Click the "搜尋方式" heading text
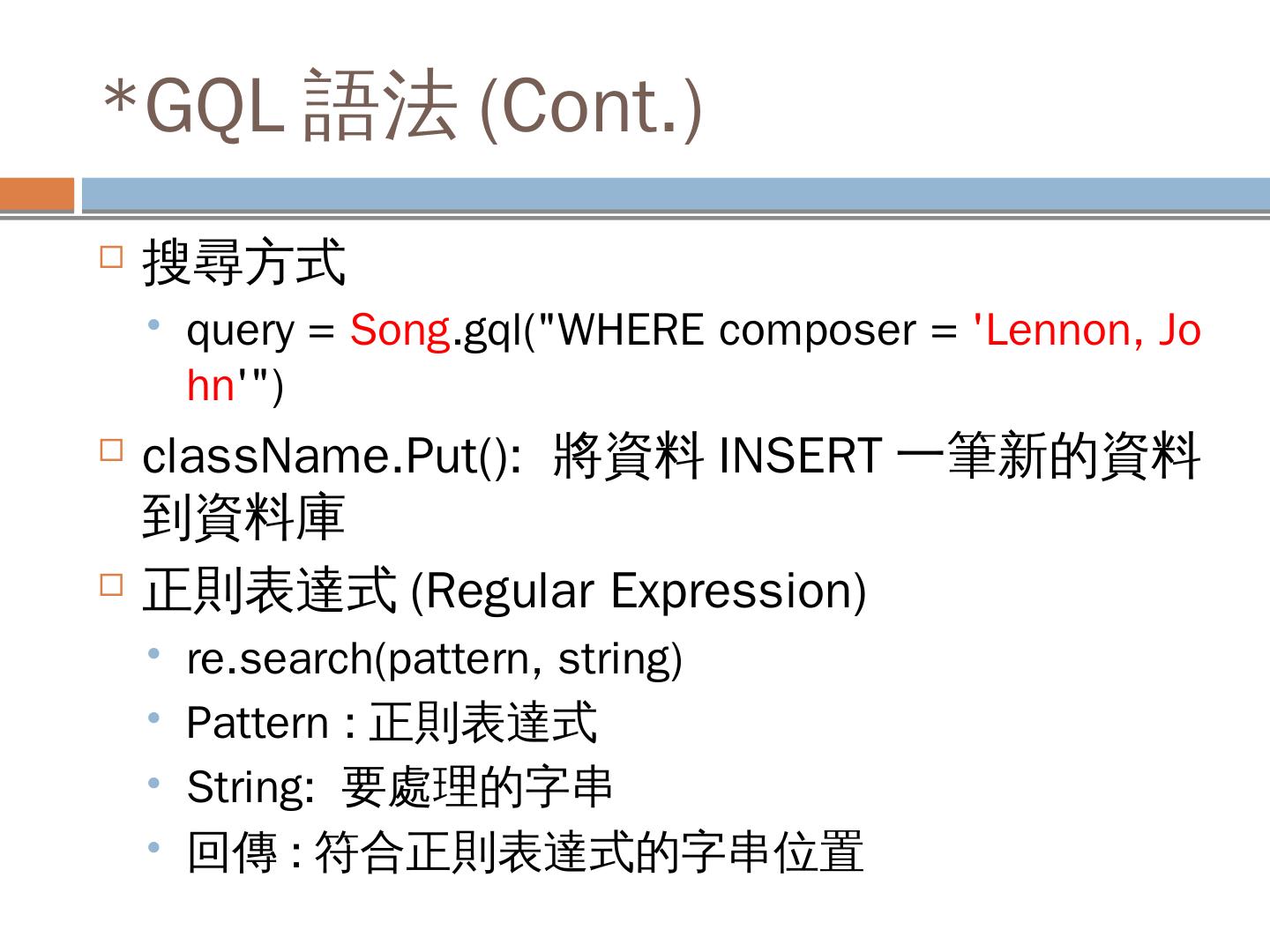 tap(243, 263)
